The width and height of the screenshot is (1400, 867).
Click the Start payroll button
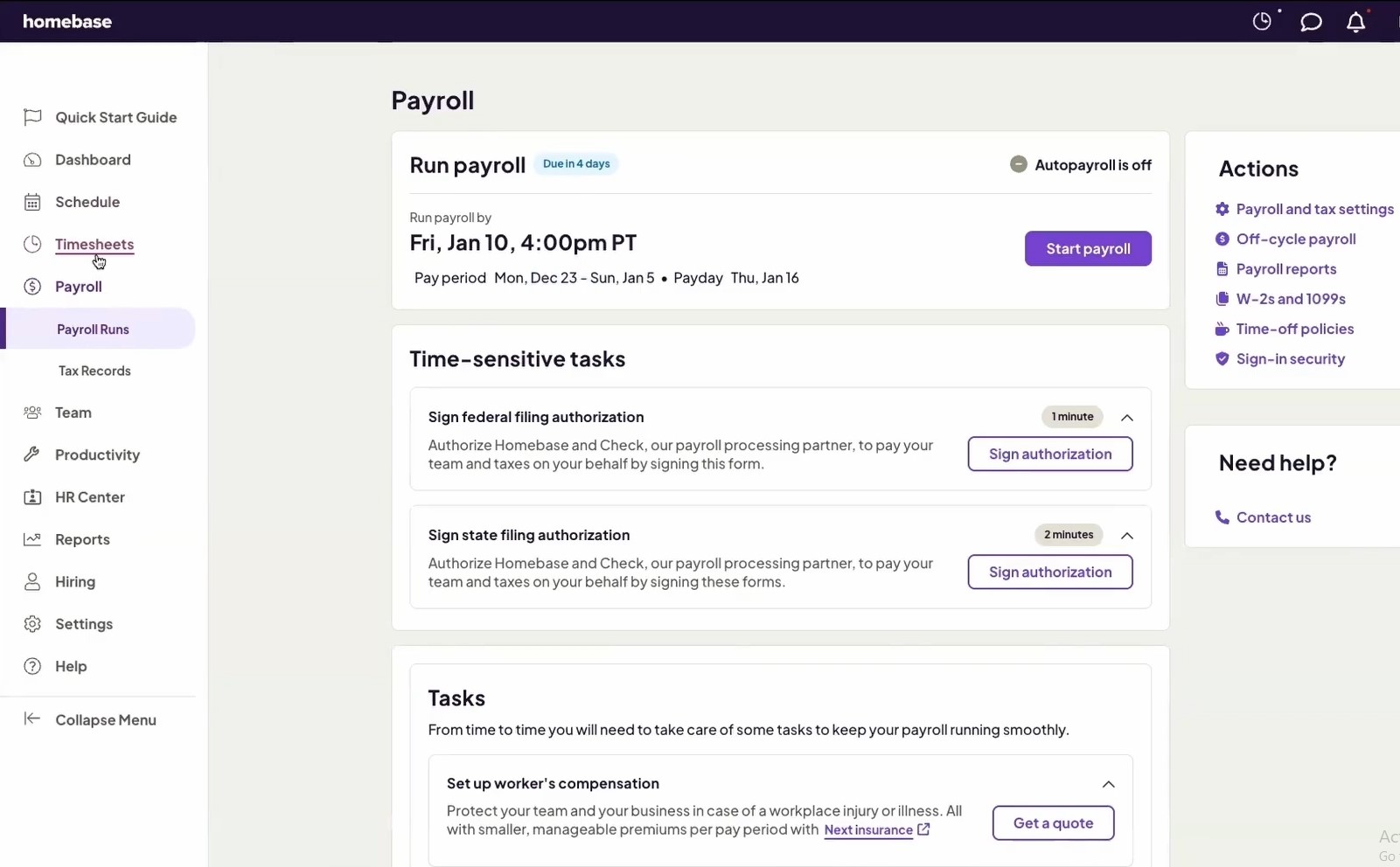click(1088, 248)
